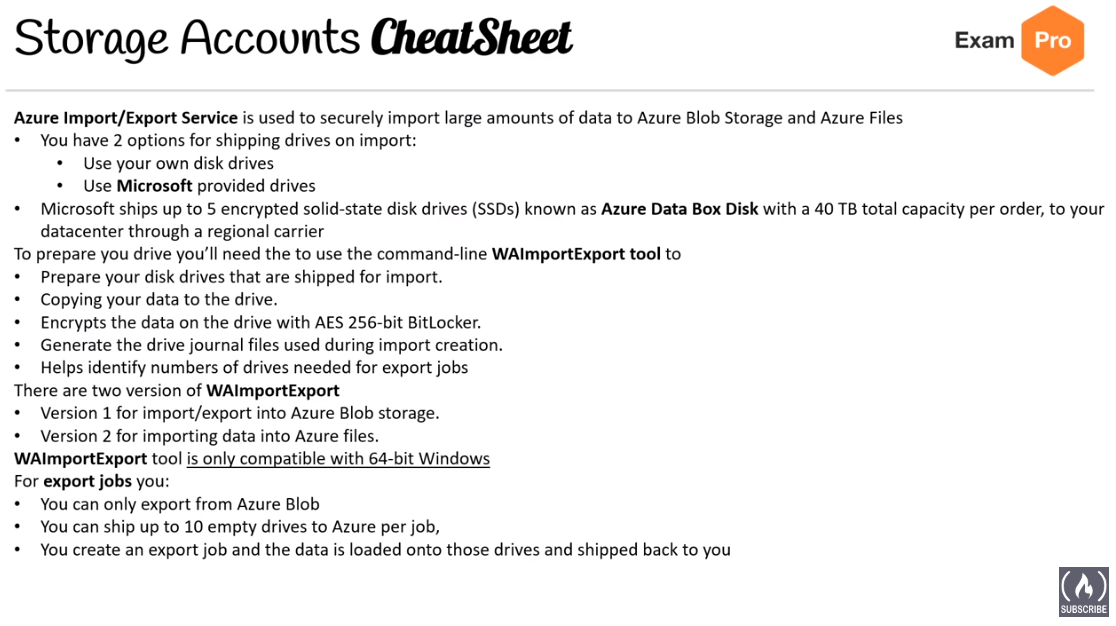1116x626 pixels.
Task: Click bold 'Azure Data Box Disk' text
Action: point(680,209)
